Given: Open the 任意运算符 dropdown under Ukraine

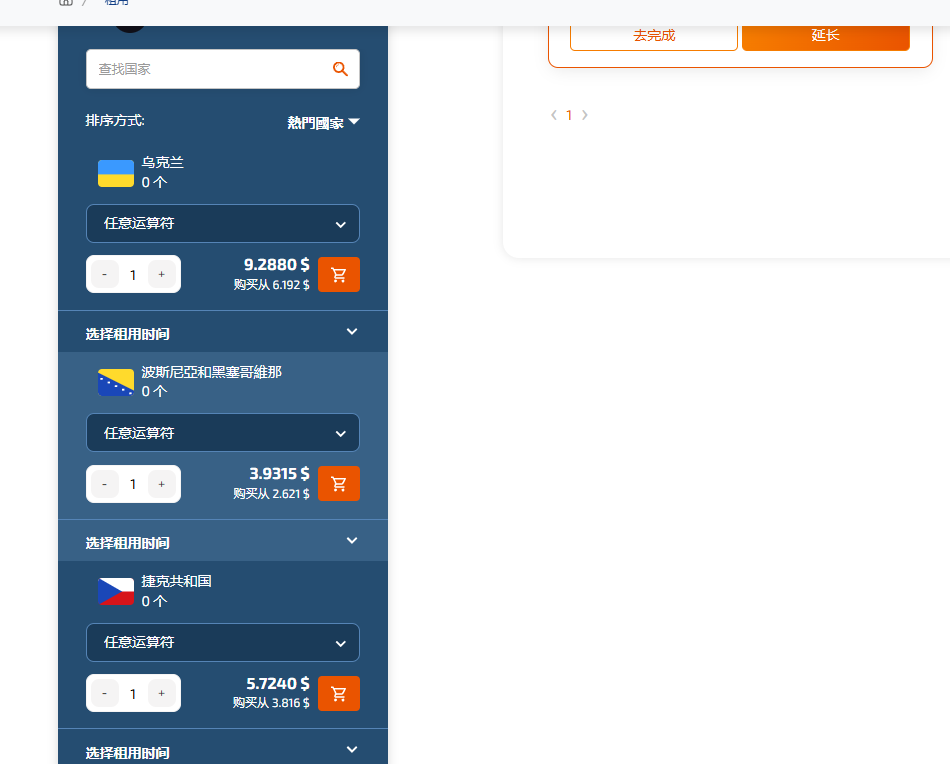Looking at the screenshot, I should pyautogui.click(x=222, y=223).
